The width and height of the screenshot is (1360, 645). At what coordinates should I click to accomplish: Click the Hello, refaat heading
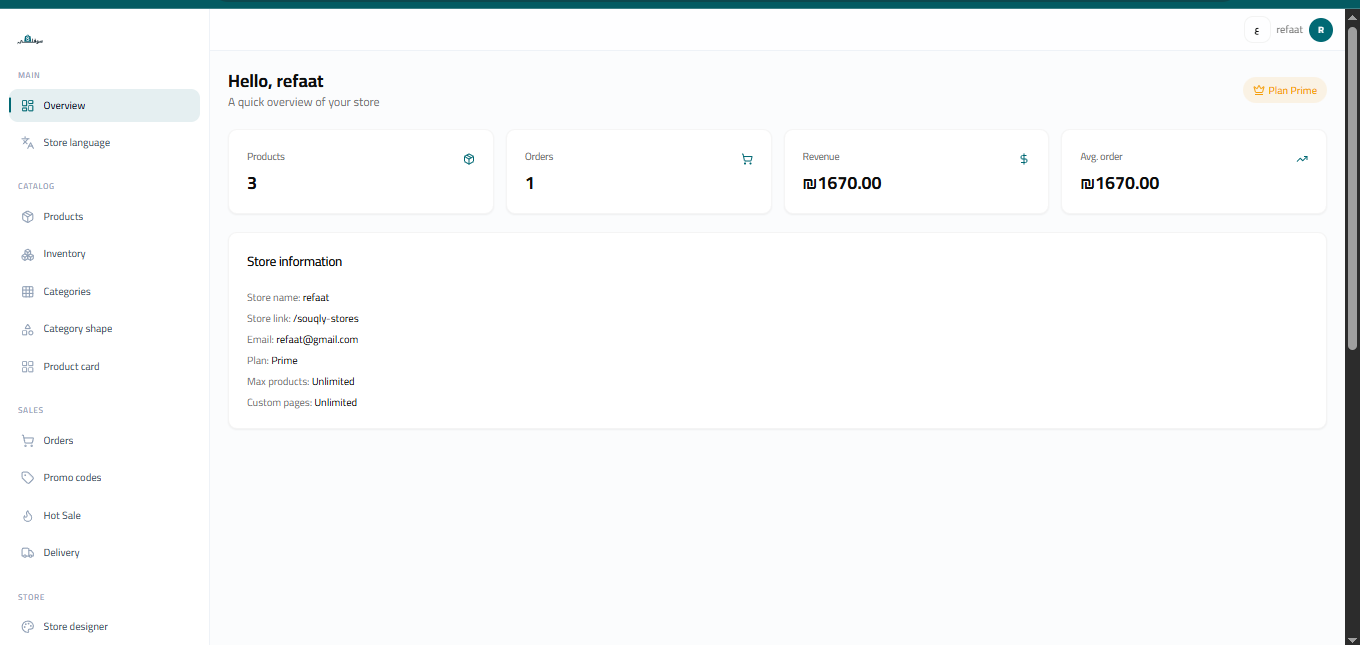[276, 81]
